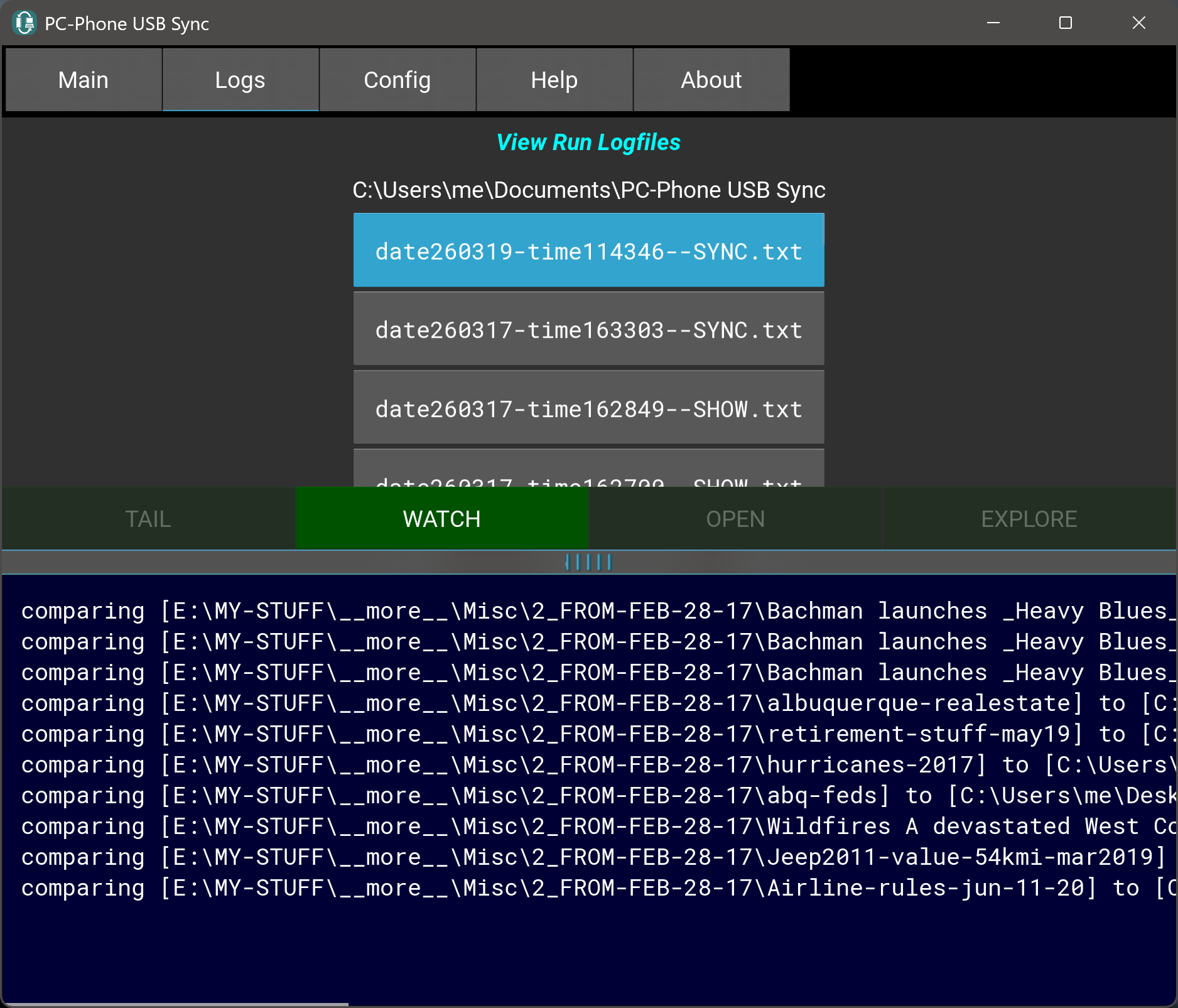Switch to the Main tab
The image size is (1178, 1008).
coord(84,80)
